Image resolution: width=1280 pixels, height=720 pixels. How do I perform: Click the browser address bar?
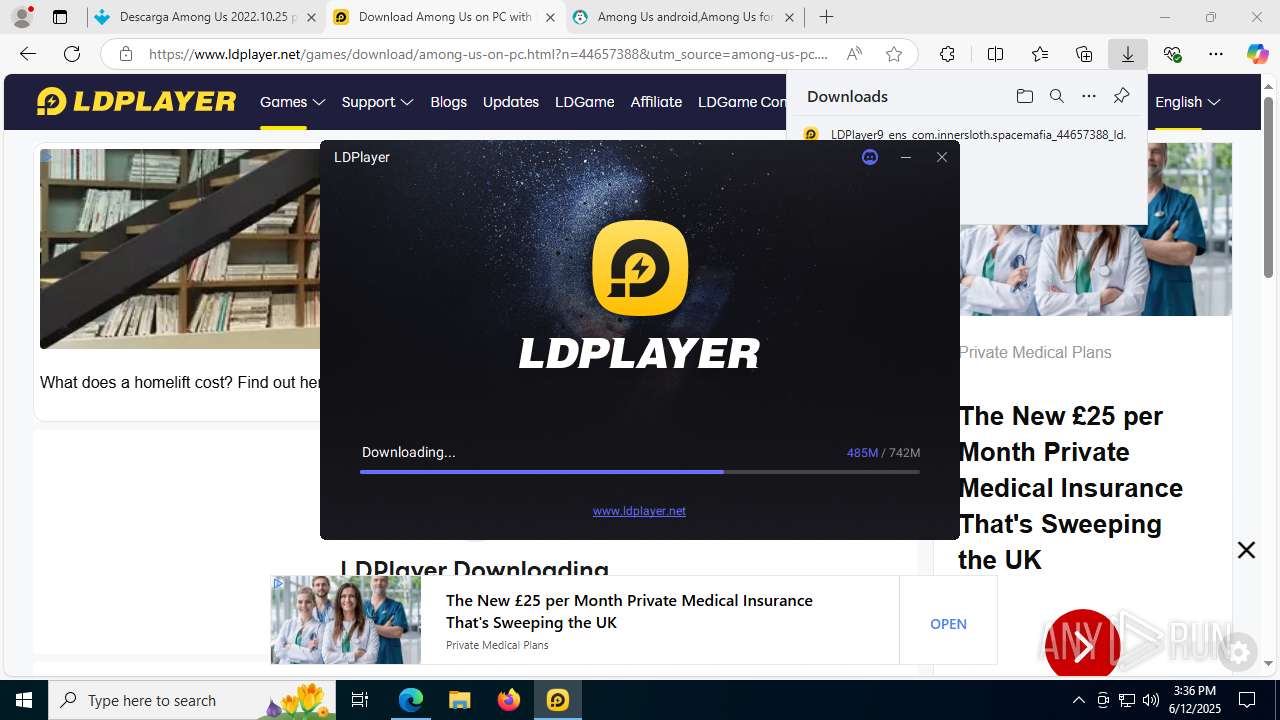(490, 54)
